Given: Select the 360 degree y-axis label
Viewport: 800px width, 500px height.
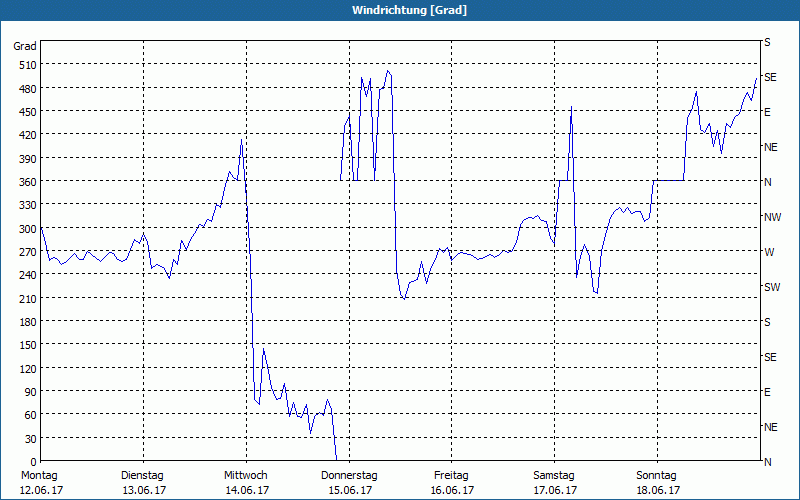Looking at the screenshot, I should click(x=25, y=181).
